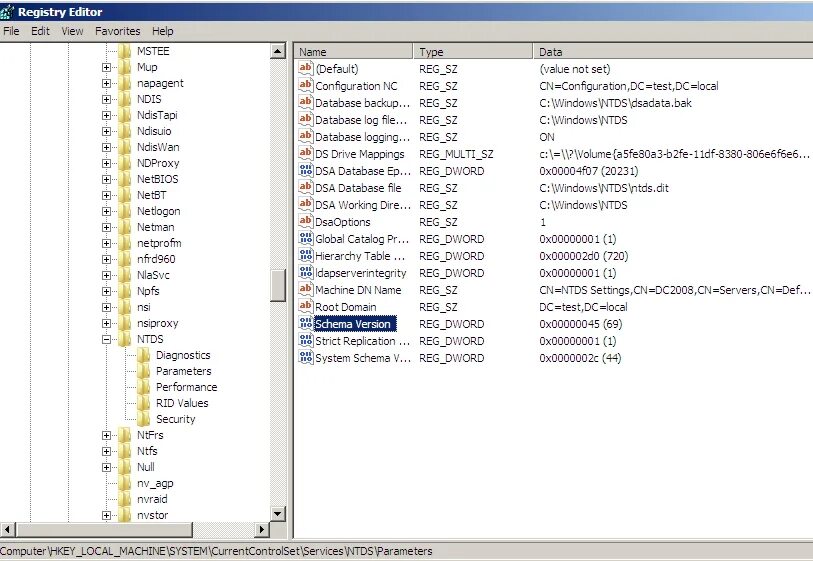
Task: Click the DSA Working Directory string icon
Action: click(x=306, y=205)
